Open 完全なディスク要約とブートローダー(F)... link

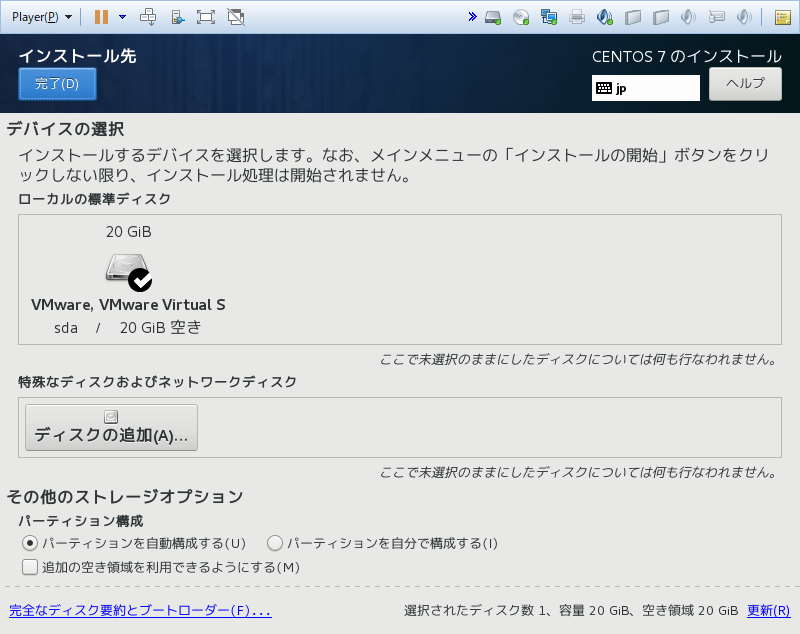(140, 611)
